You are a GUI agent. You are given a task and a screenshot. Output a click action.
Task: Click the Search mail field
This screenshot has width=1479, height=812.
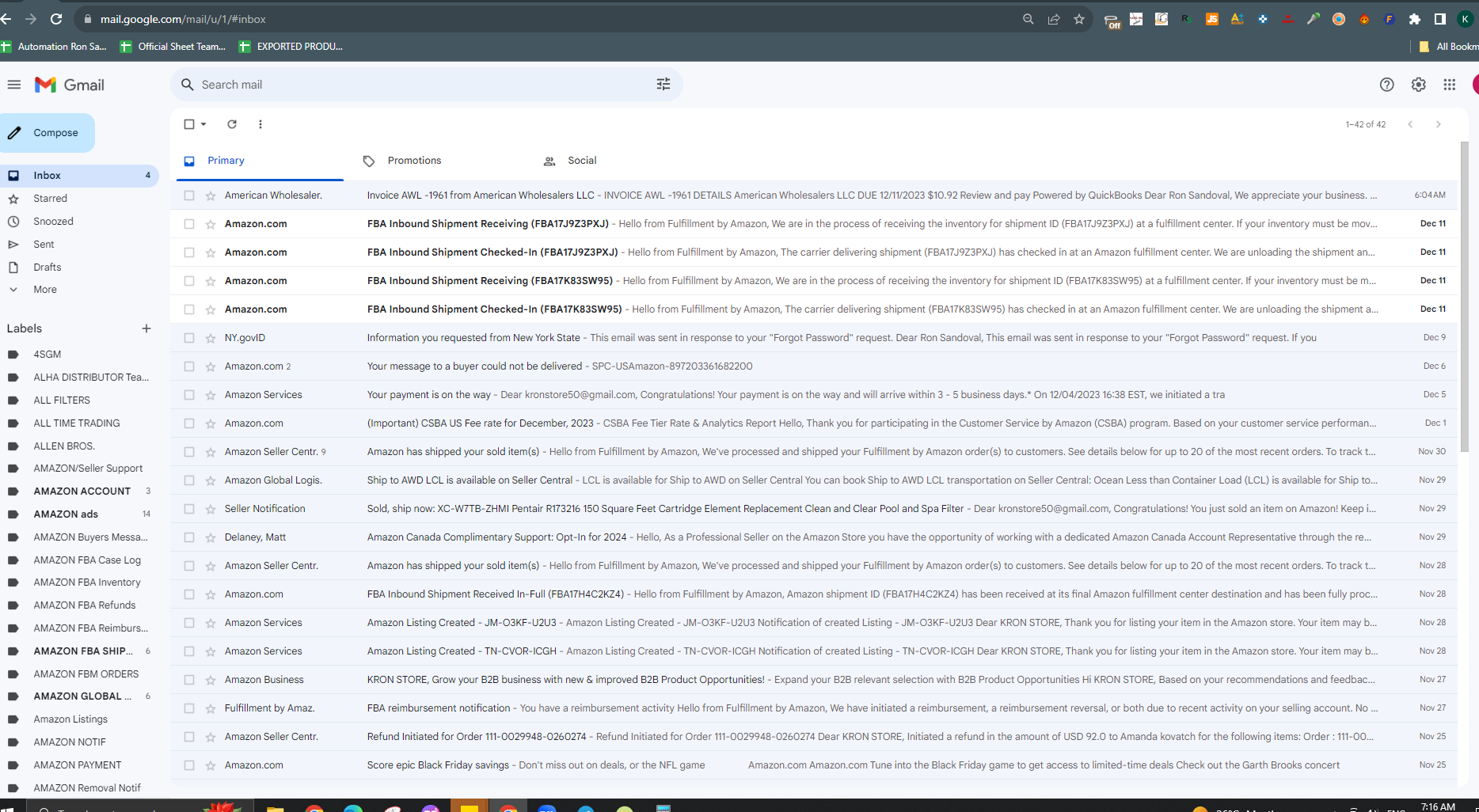coord(426,85)
